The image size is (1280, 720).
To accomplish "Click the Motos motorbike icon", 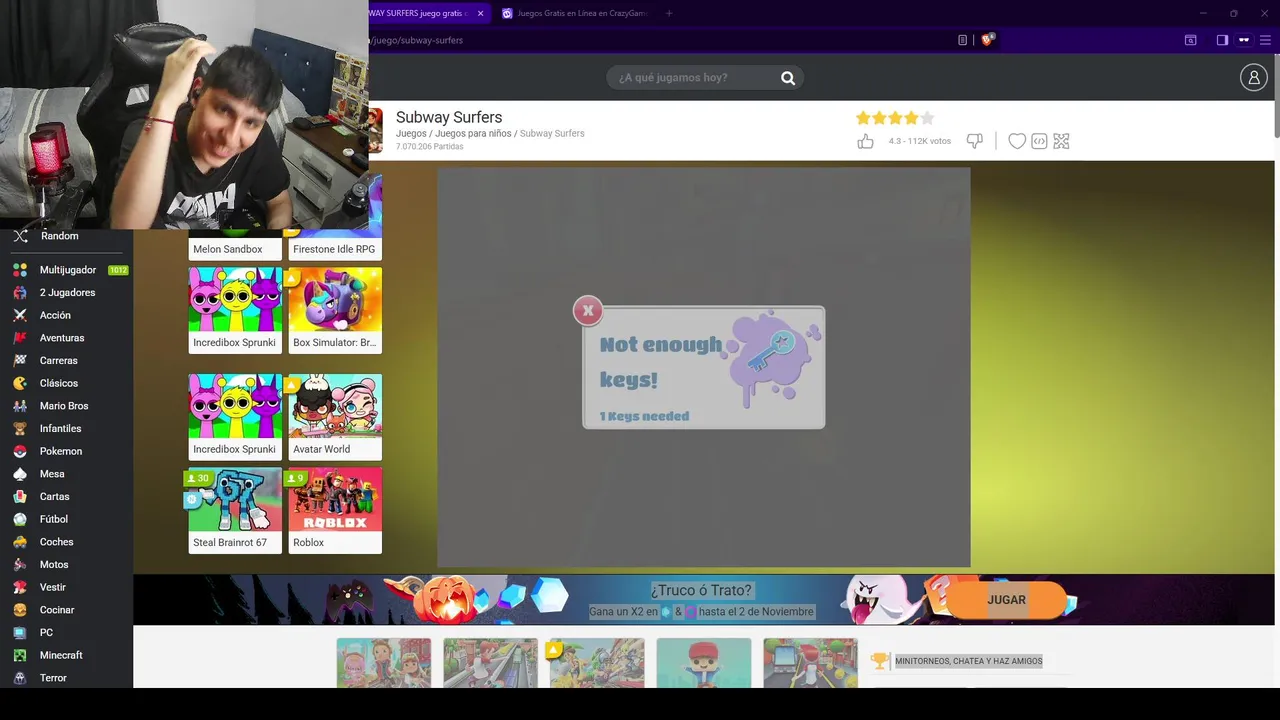I will pos(20,565).
